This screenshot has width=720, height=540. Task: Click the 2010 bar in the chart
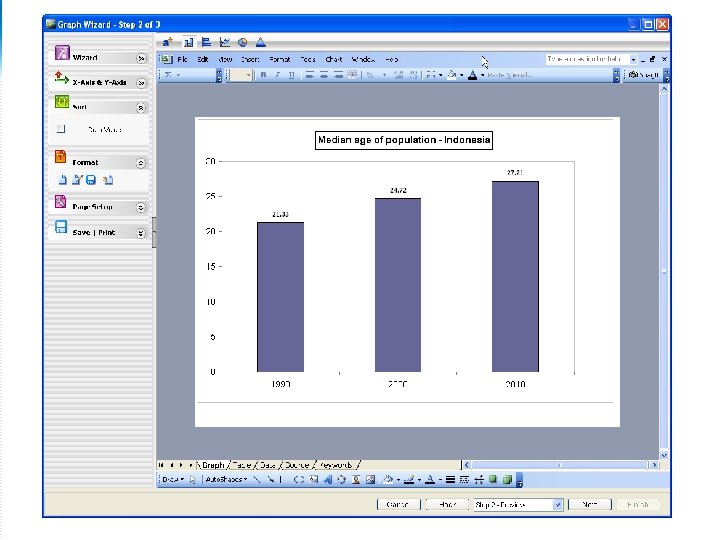click(x=515, y=276)
